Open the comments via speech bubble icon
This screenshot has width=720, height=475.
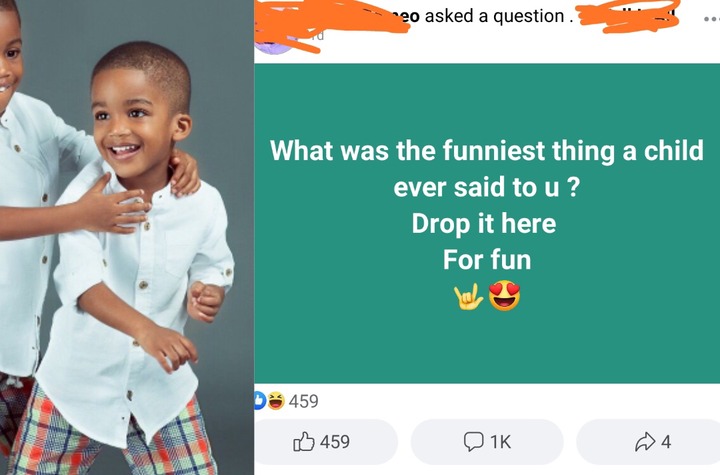point(473,441)
